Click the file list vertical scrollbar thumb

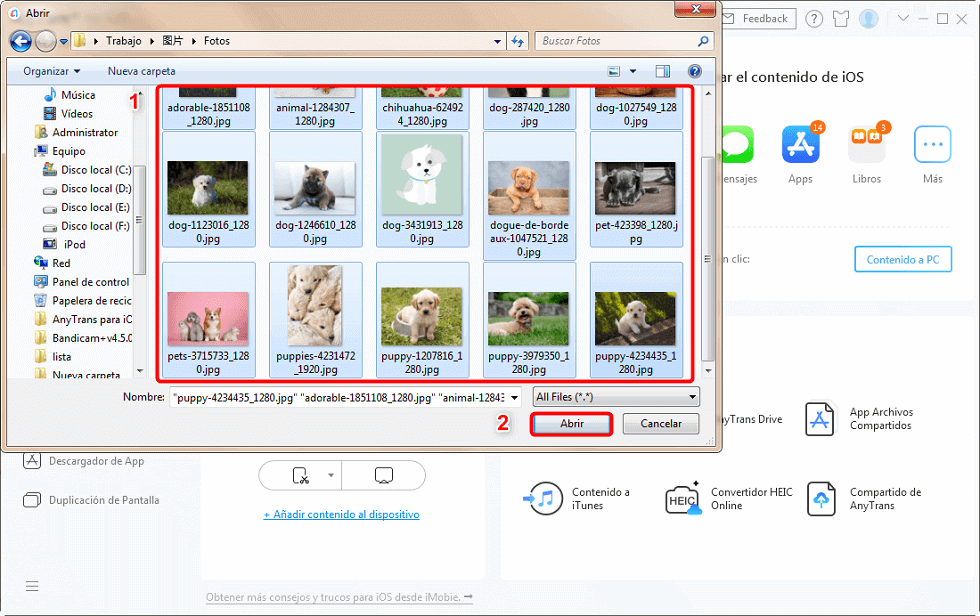click(708, 259)
